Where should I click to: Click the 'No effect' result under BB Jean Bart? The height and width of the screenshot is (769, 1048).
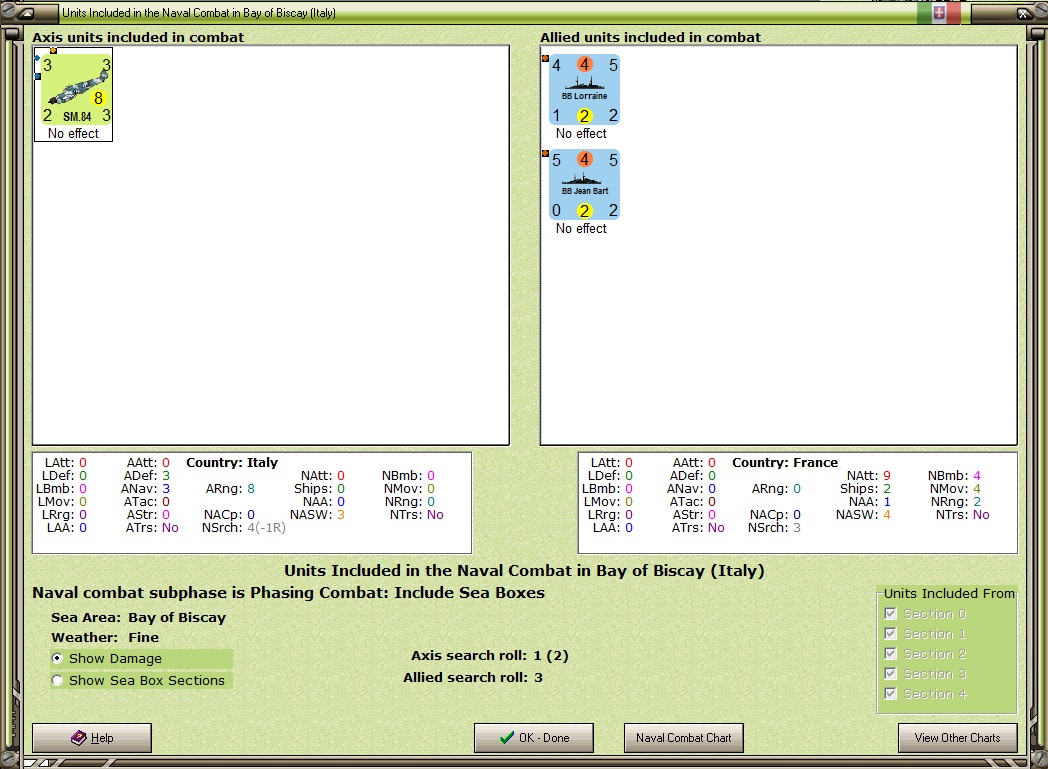581,228
